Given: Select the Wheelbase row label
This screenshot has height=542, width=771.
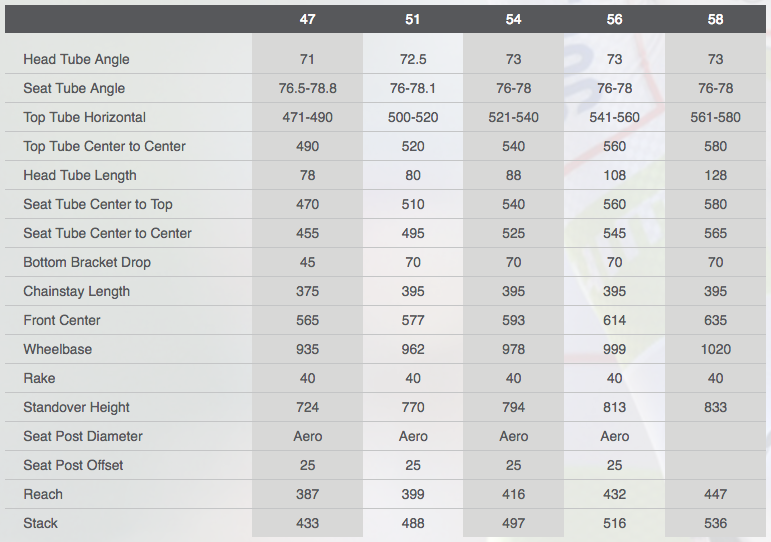Looking at the screenshot, I should click(x=57, y=349).
